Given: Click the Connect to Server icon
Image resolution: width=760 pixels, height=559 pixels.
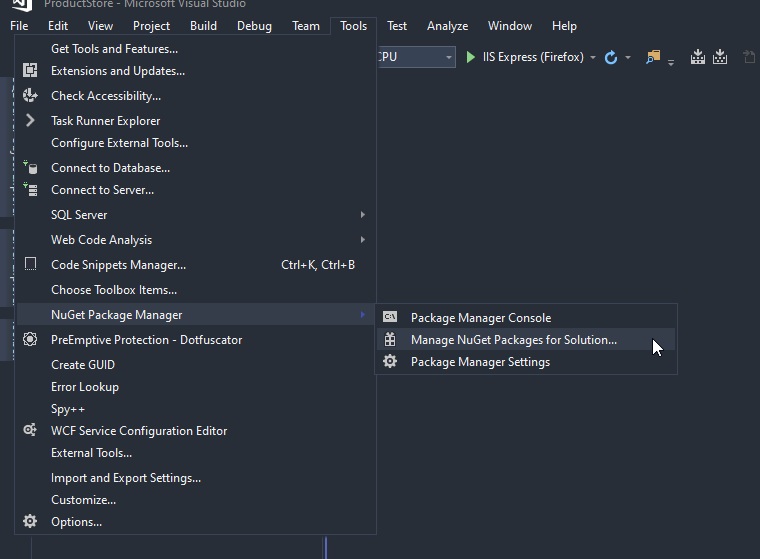Looking at the screenshot, I should 30,190.
